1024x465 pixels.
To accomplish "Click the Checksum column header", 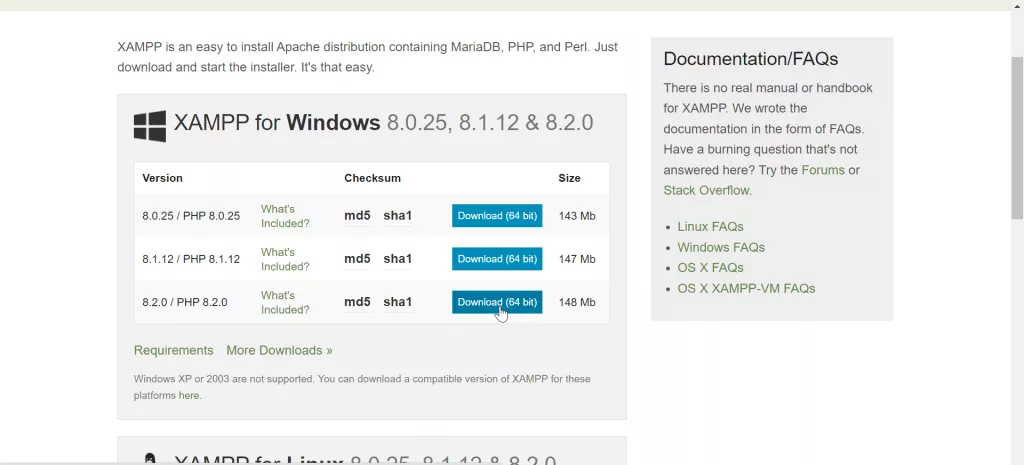I will tap(372, 178).
